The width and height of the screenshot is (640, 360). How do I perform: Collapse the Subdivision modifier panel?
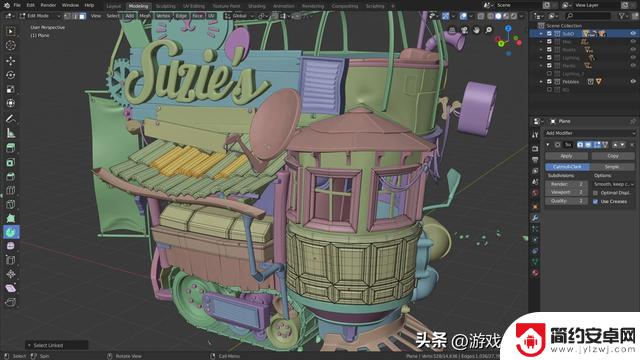coord(548,145)
